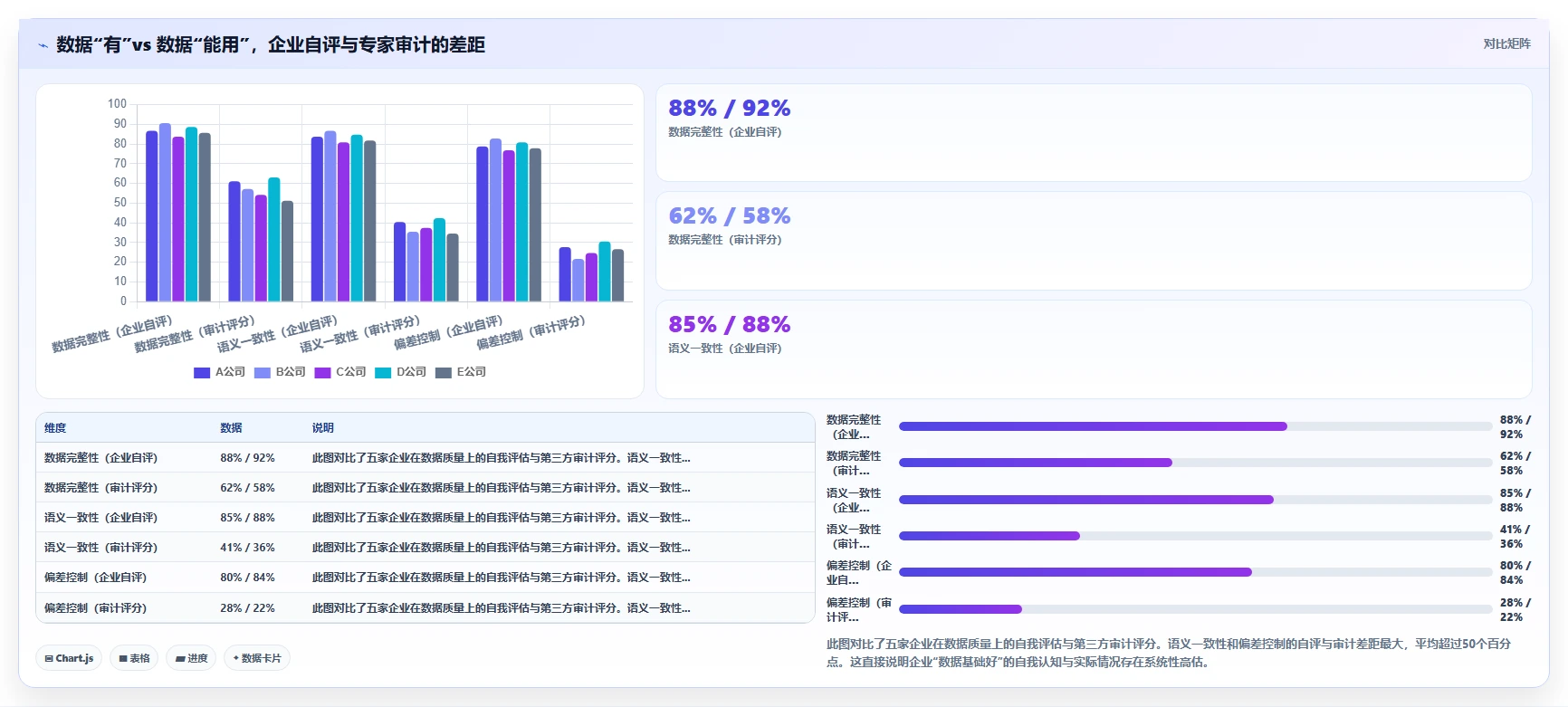Image resolution: width=1568 pixels, height=707 pixels.
Task: Click table value 28% / 22%
Action: [247, 608]
